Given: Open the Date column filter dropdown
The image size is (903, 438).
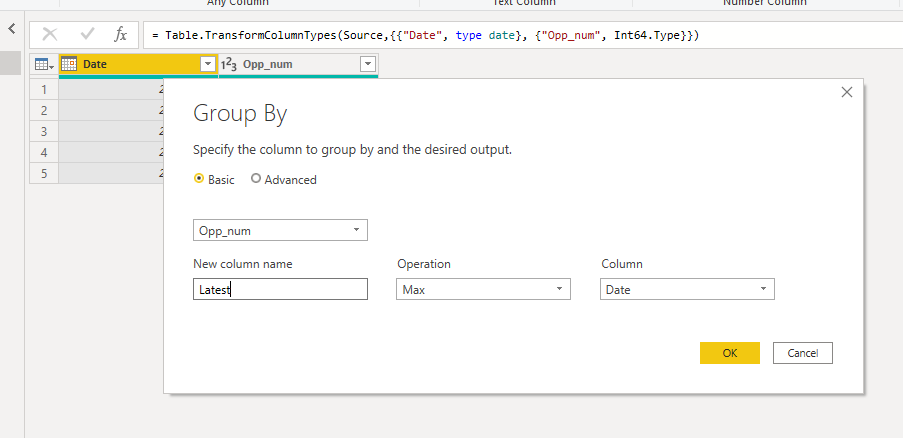Looking at the screenshot, I should [x=208, y=64].
